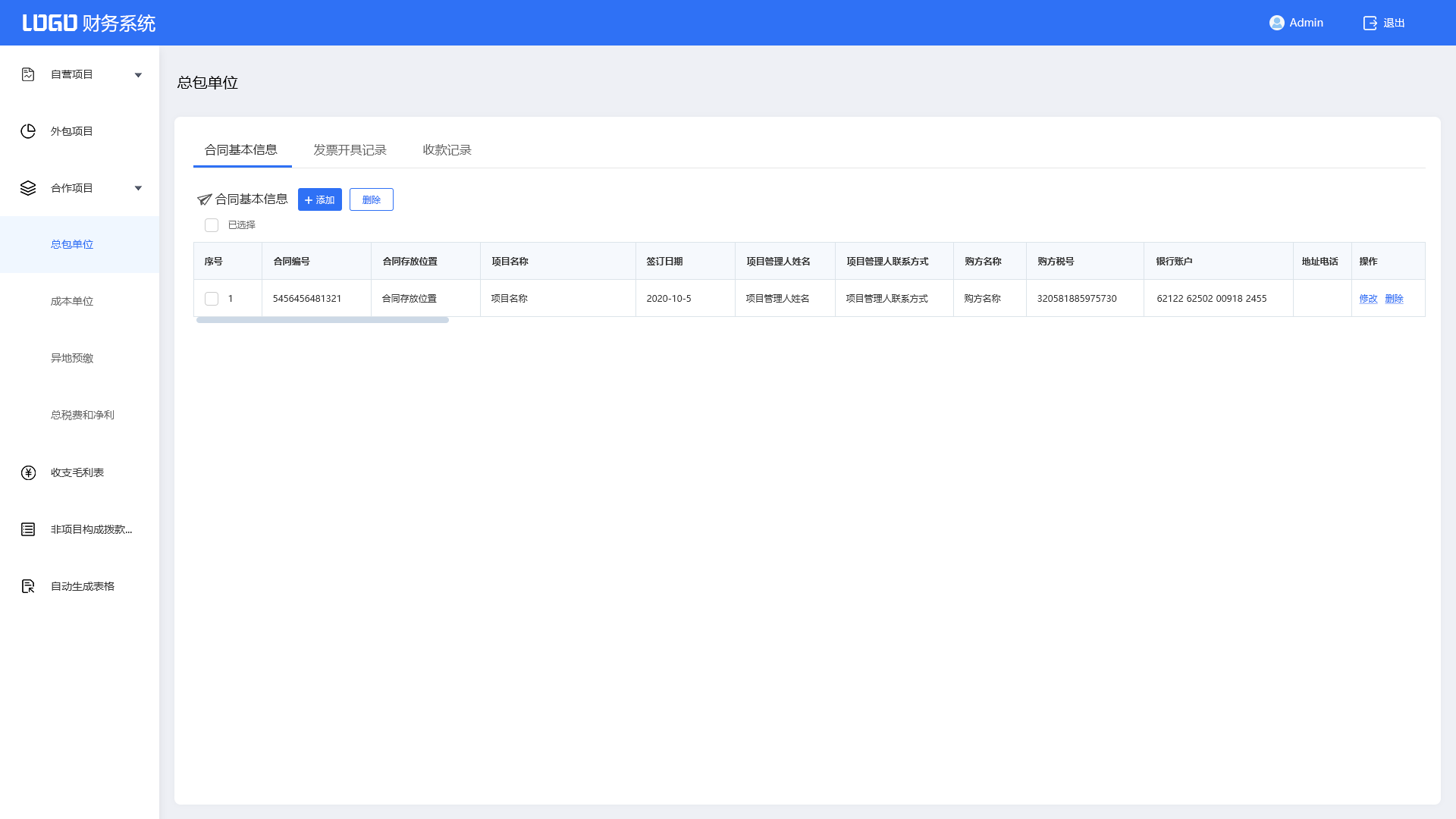Click the 收支毛利表 yen icon
Image resolution: width=1456 pixels, height=819 pixels.
tap(28, 472)
